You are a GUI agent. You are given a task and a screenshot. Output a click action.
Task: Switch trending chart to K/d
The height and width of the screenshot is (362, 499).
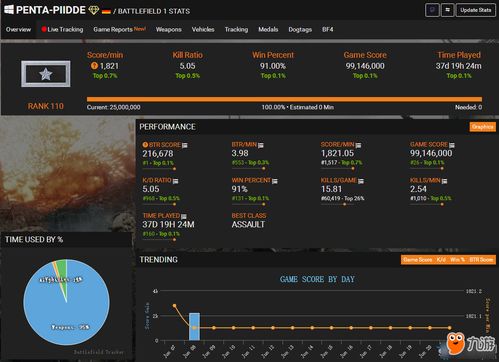441,260
